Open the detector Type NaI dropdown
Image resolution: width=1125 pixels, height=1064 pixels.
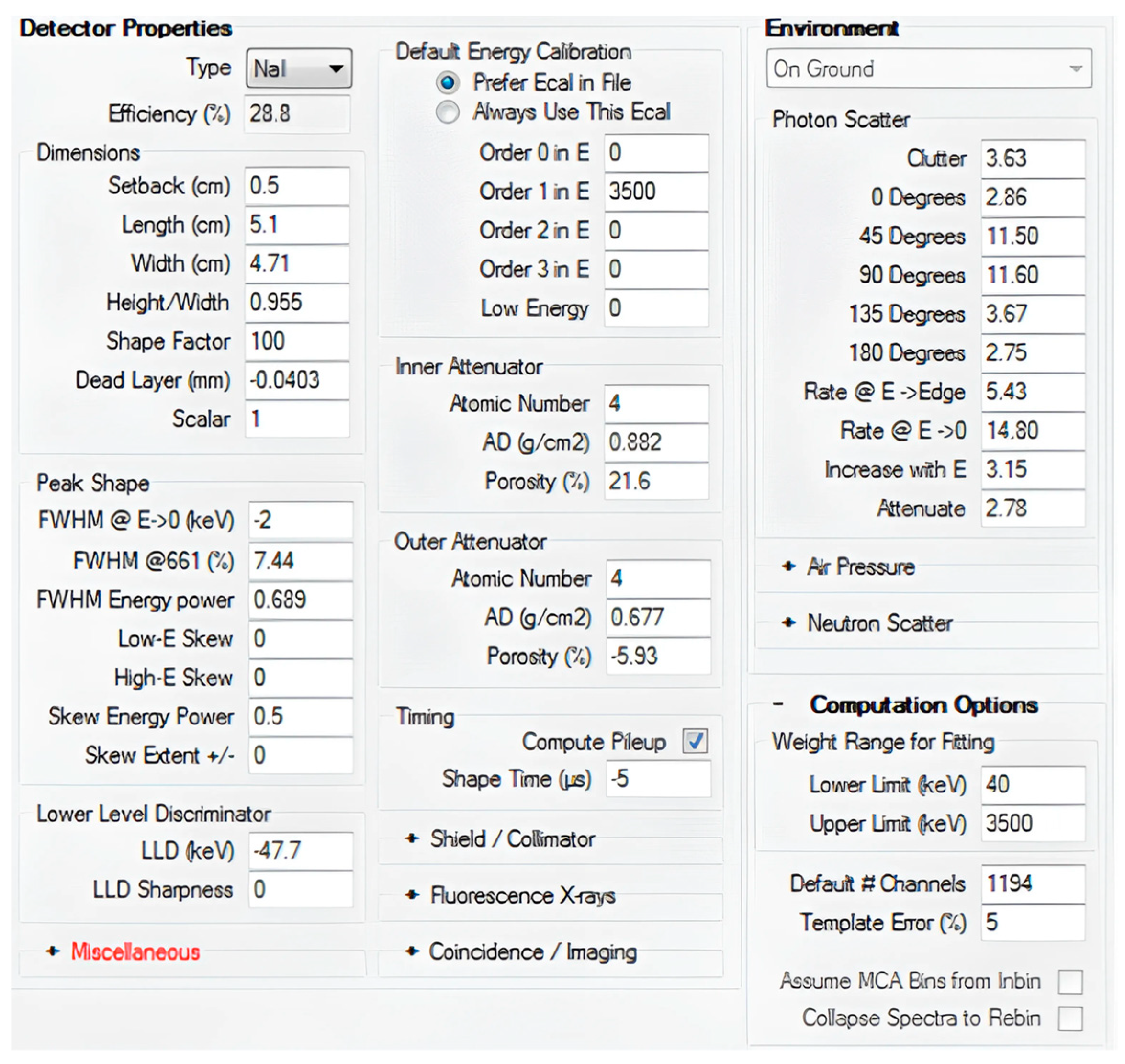point(299,68)
